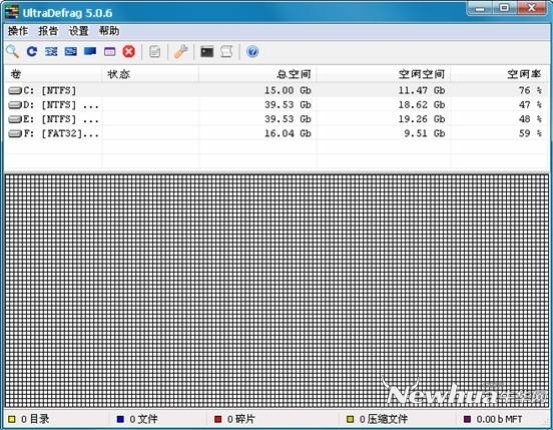Click the 47 % free rate value
This screenshot has height=430, width=553.
pyautogui.click(x=530, y=105)
